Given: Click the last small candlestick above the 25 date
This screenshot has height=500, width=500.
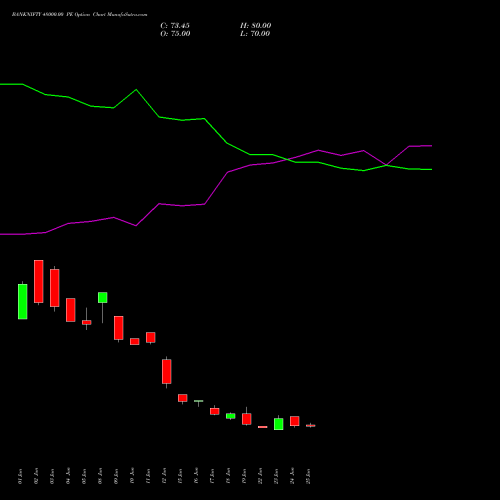Looking at the screenshot, I should 311,426.
